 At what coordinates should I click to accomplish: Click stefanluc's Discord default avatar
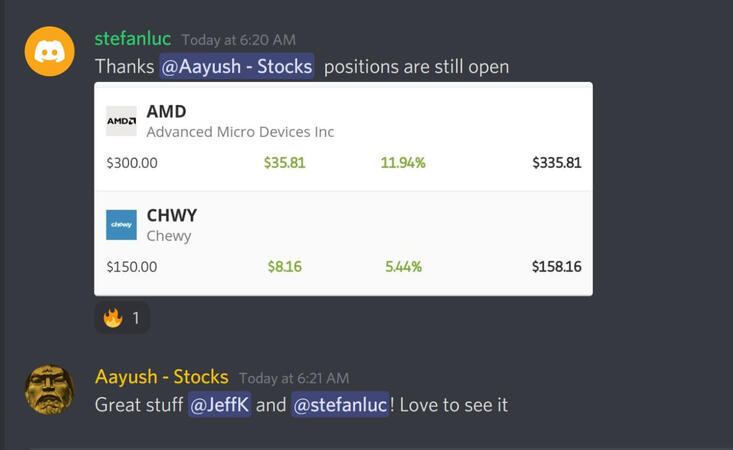point(49,52)
